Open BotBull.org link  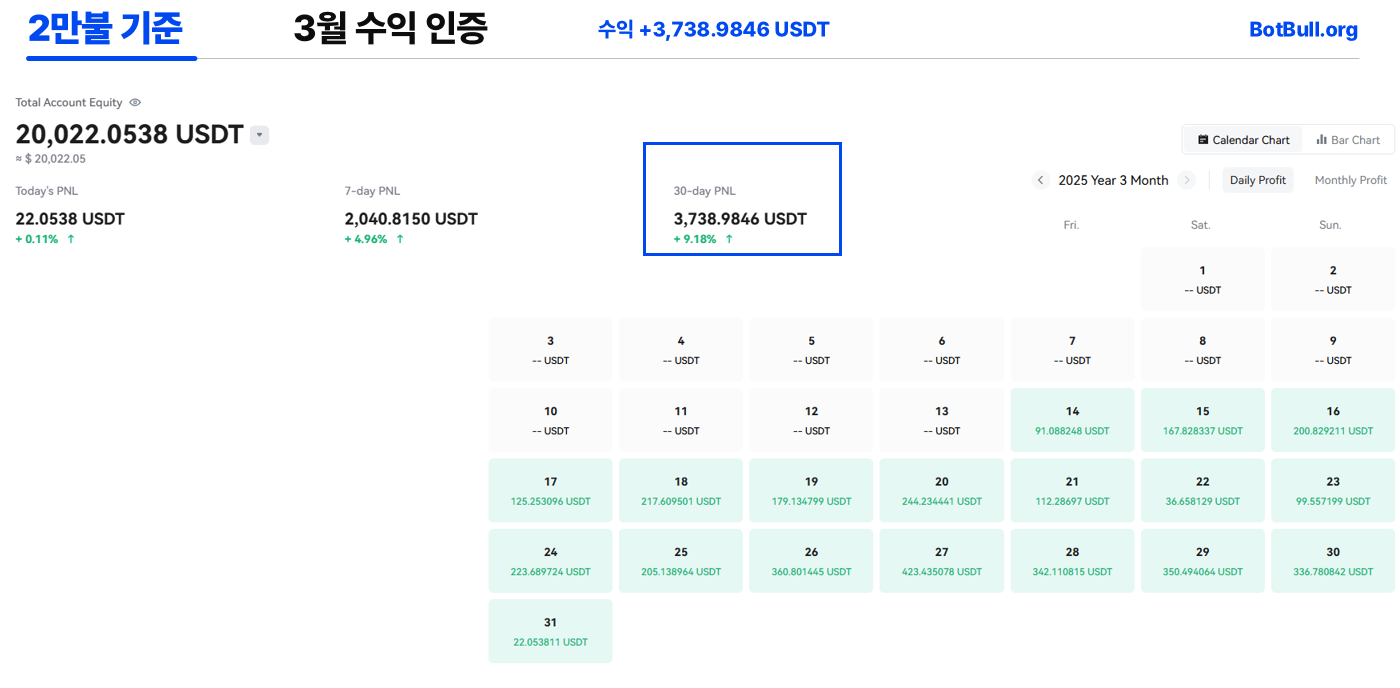pyautogui.click(x=1303, y=30)
